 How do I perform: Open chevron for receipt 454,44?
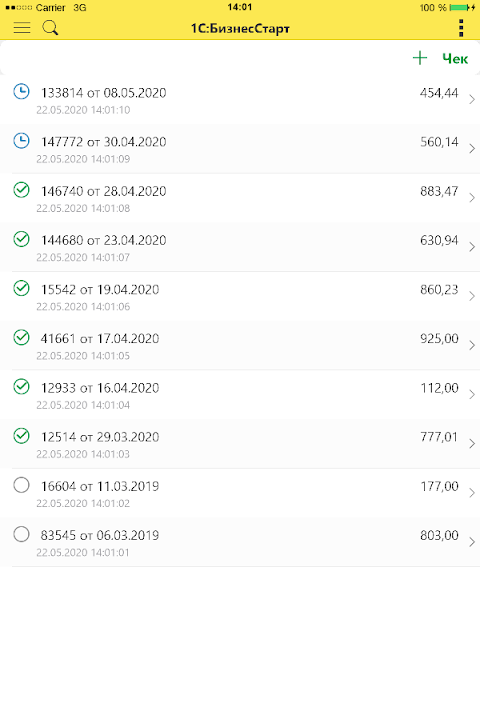(x=472, y=99)
